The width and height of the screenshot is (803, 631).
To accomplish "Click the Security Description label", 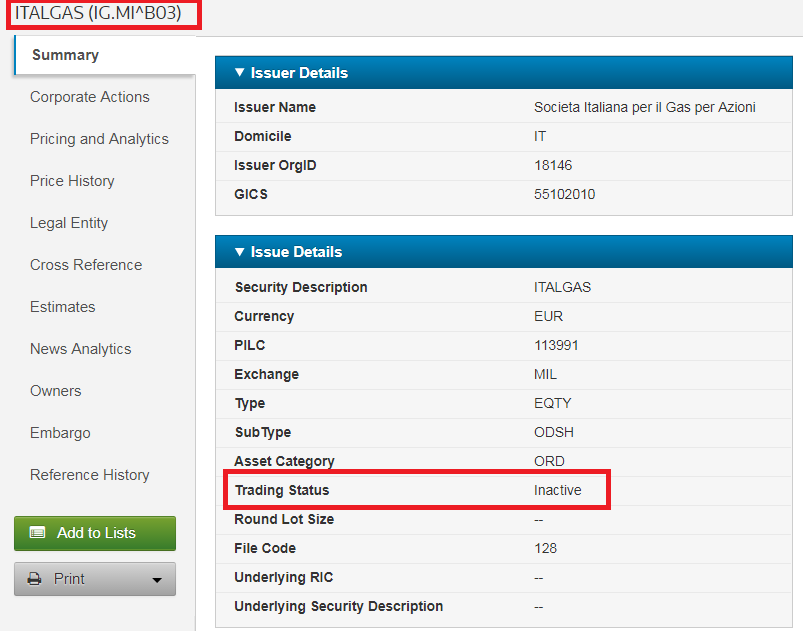I will point(301,287).
